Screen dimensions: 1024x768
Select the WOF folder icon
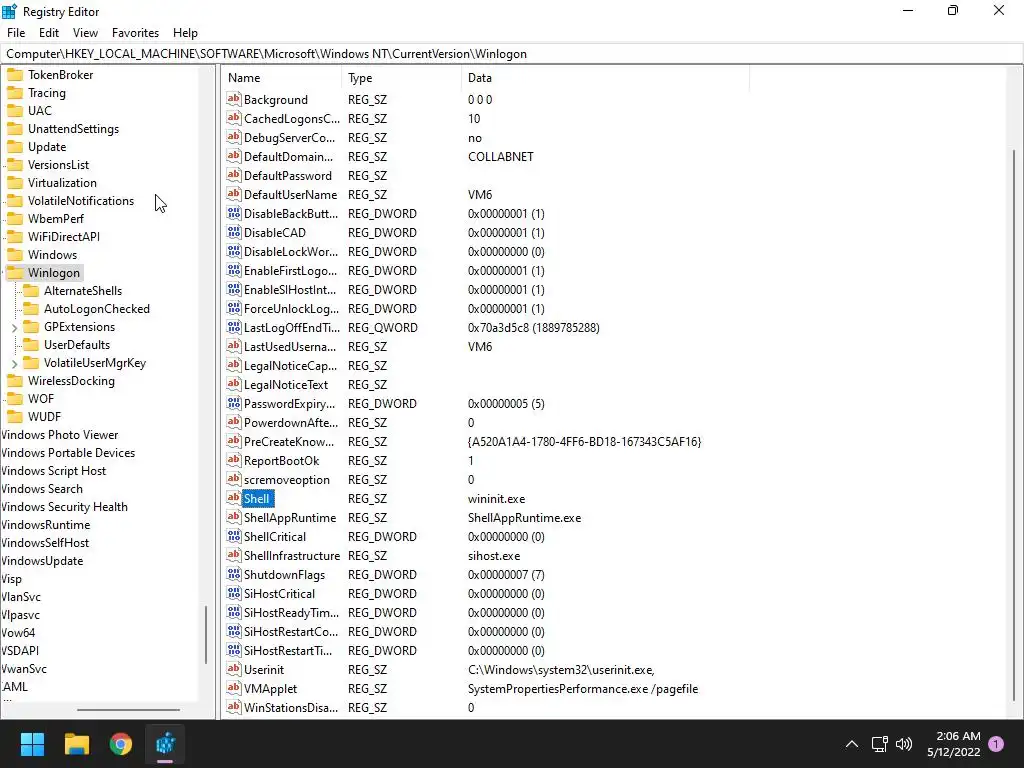coord(15,398)
